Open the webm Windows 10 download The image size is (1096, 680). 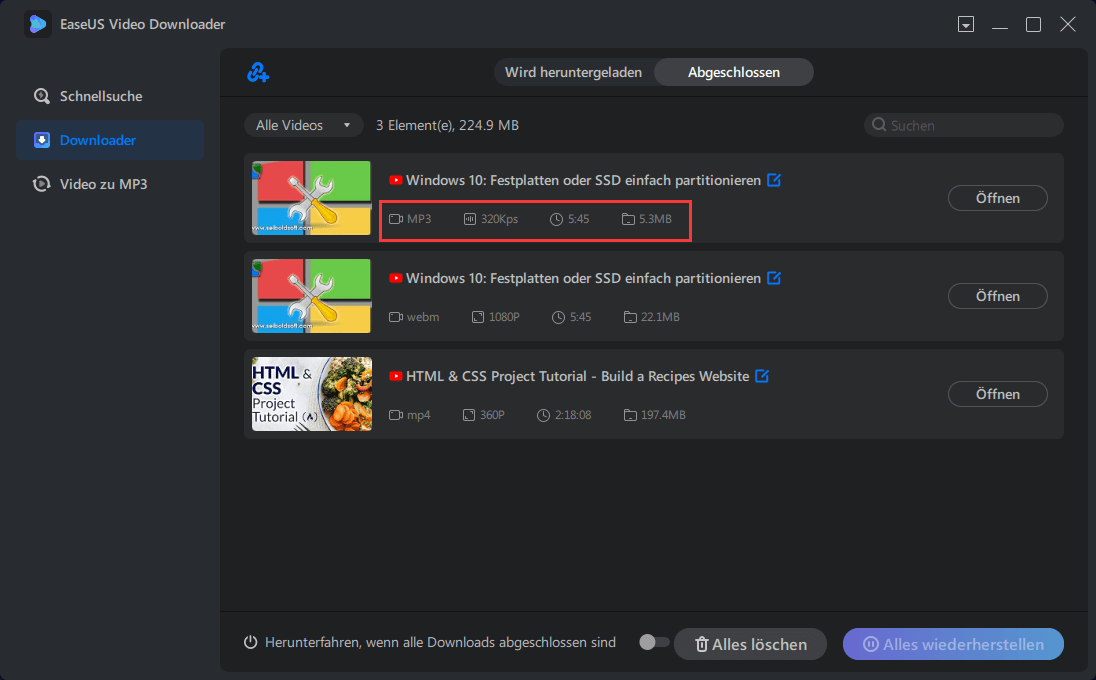coord(997,296)
